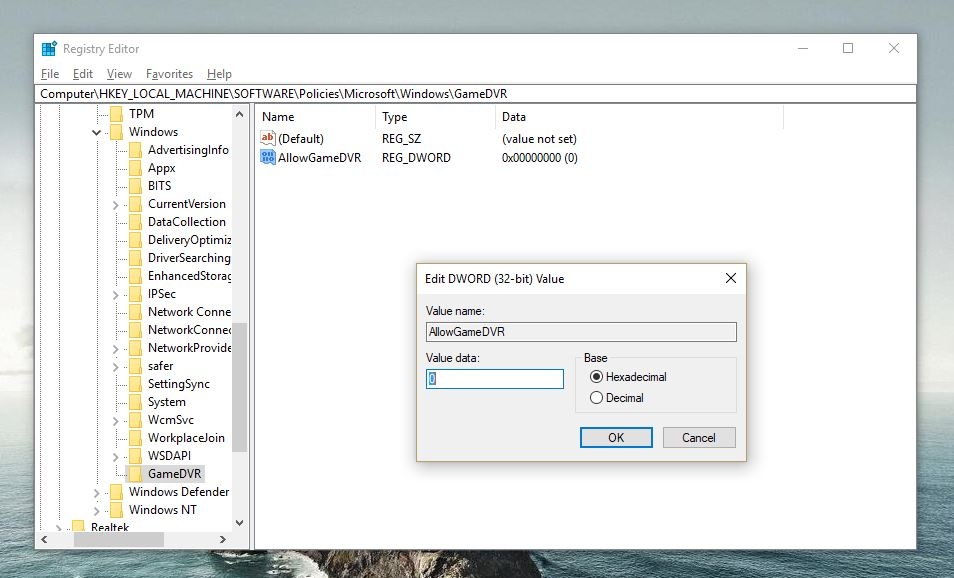954x578 pixels.
Task: Click the right arrow of tree horizontal scrollbar
Action: point(223,539)
